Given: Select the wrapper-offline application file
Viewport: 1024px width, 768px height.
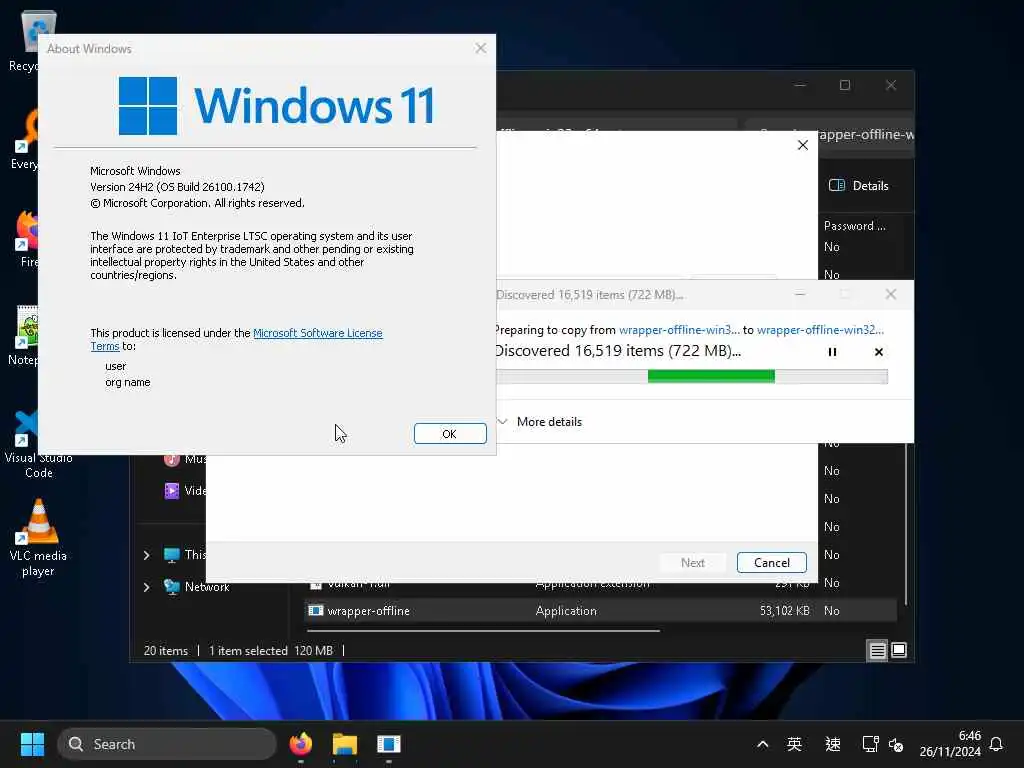Looking at the screenshot, I should (x=368, y=611).
